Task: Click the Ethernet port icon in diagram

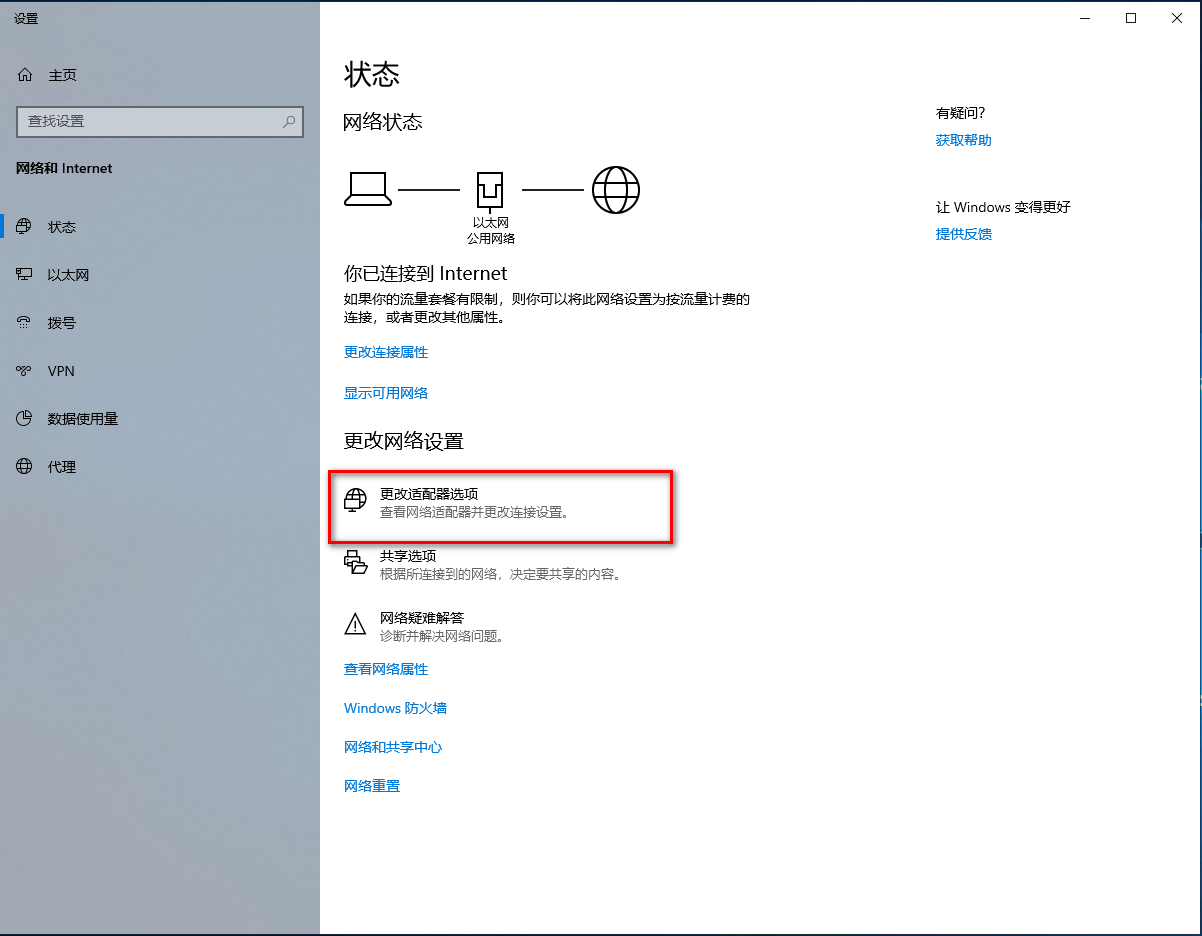Action: pos(489,190)
